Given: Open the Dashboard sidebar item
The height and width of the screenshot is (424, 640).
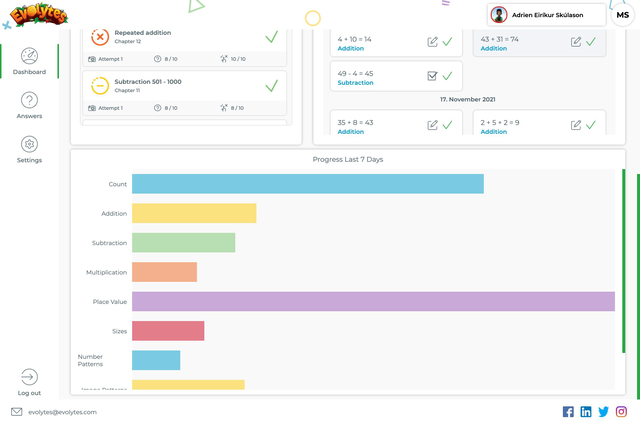Looking at the screenshot, I should pos(29,61).
